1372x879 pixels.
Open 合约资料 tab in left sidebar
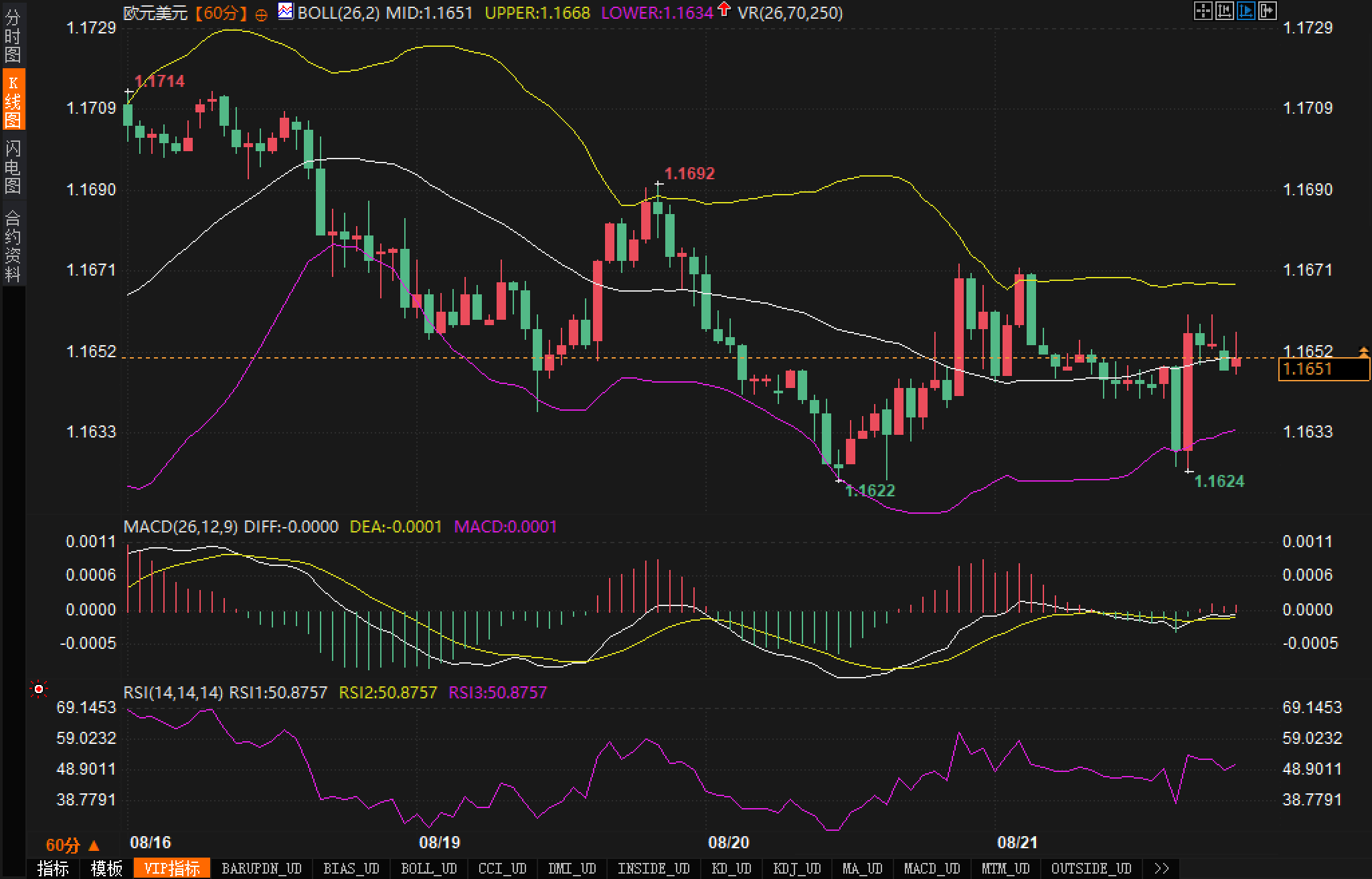click(x=13, y=246)
